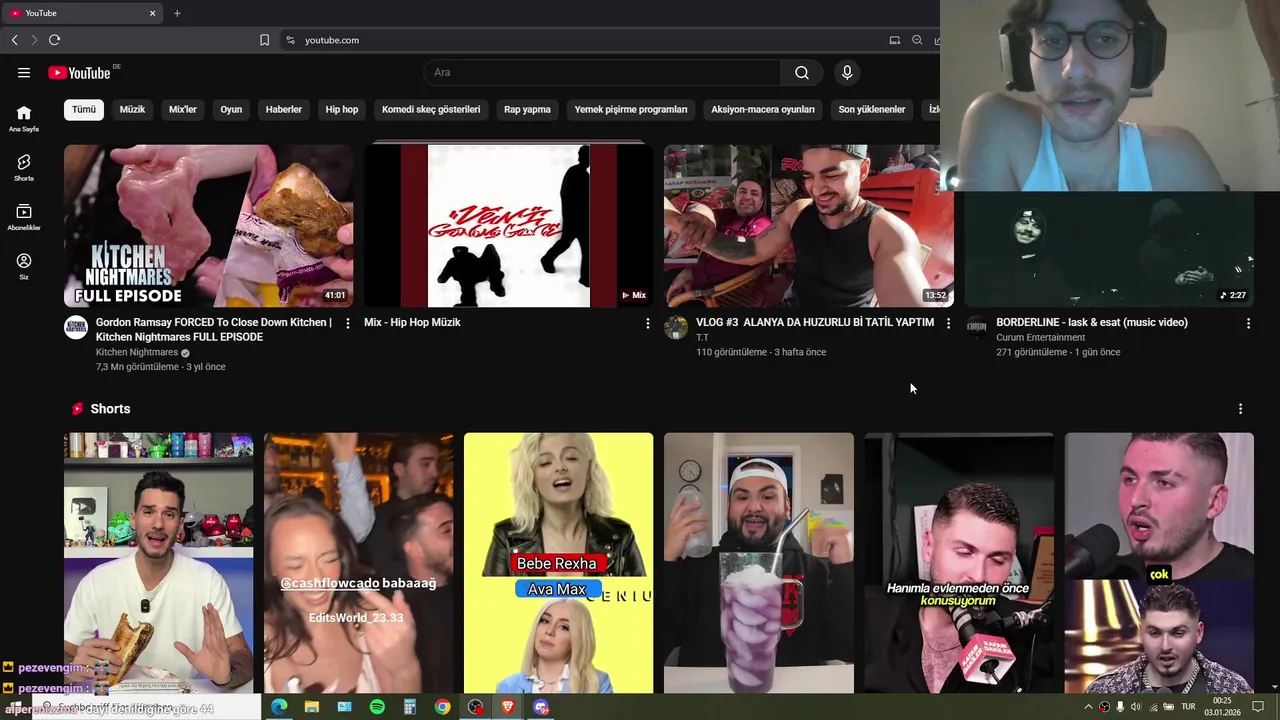Open Abonelikler in the sidebar
This screenshot has width=1280, height=720.
(x=24, y=217)
